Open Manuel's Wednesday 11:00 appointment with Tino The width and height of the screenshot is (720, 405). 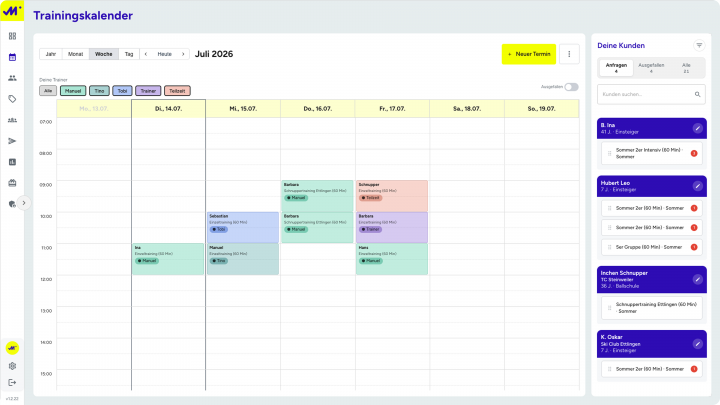tap(243, 259)
